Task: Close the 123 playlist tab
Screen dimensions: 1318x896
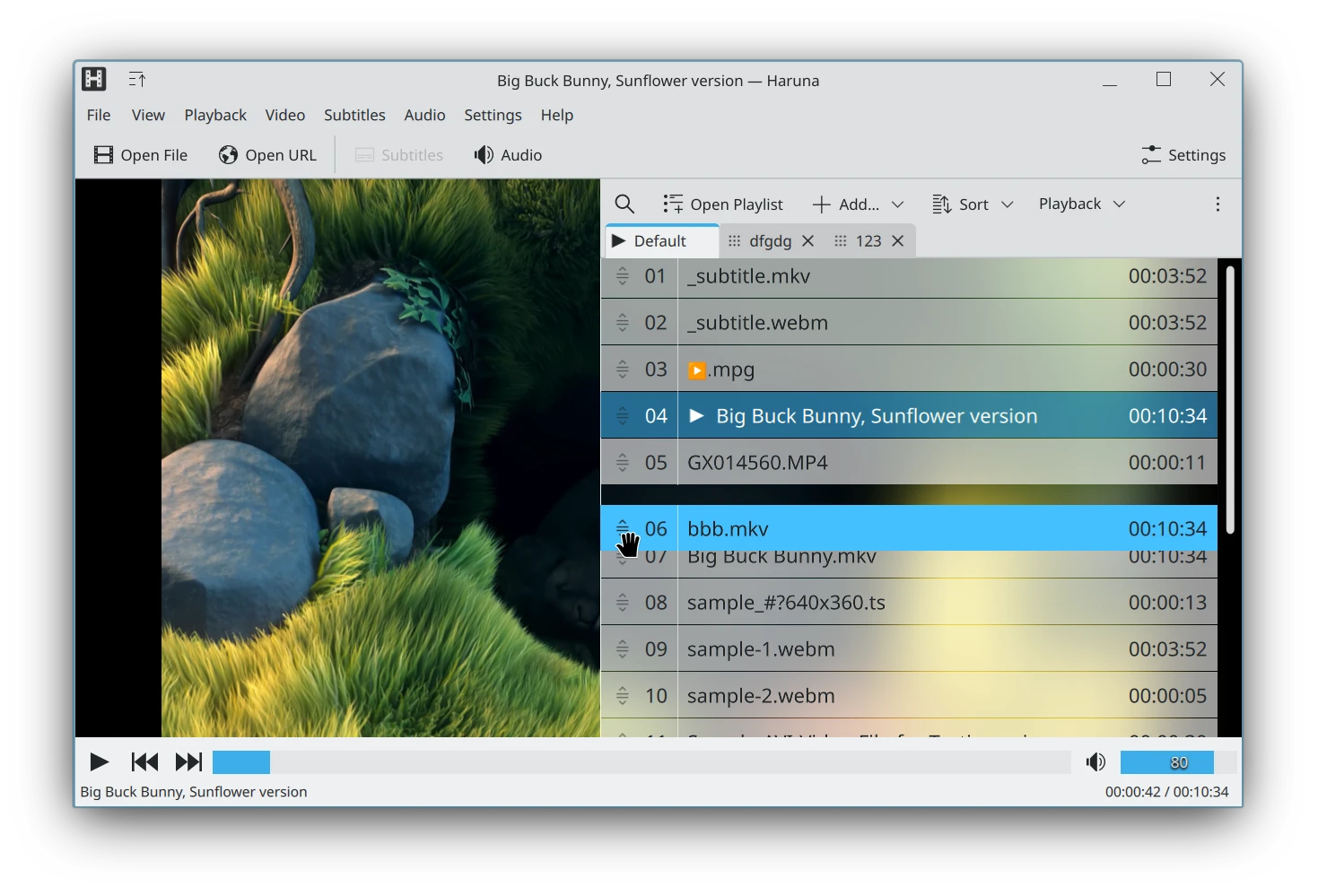Action: pyautogui.click(x=897, y=241)
